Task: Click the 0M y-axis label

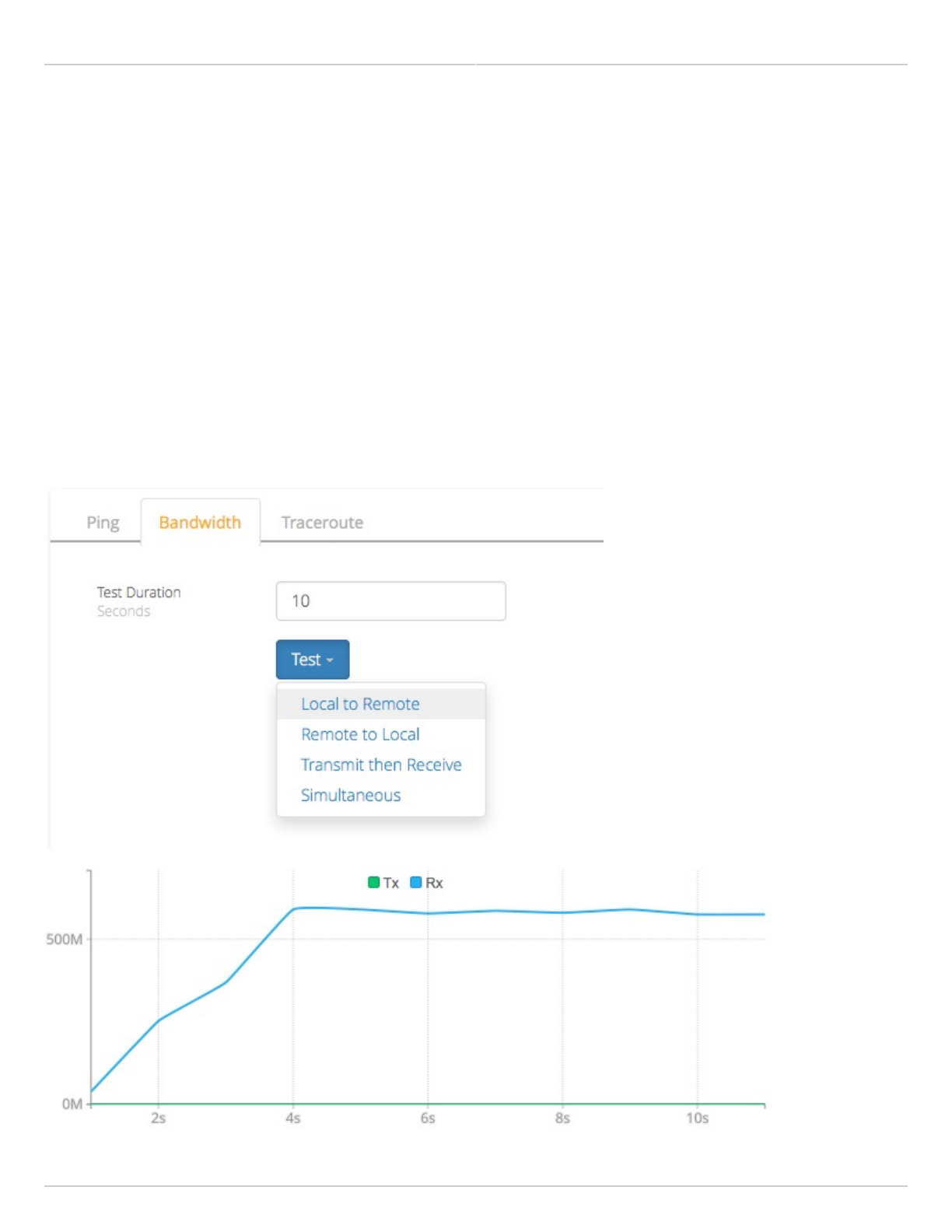Action: tap(72, 1104)
